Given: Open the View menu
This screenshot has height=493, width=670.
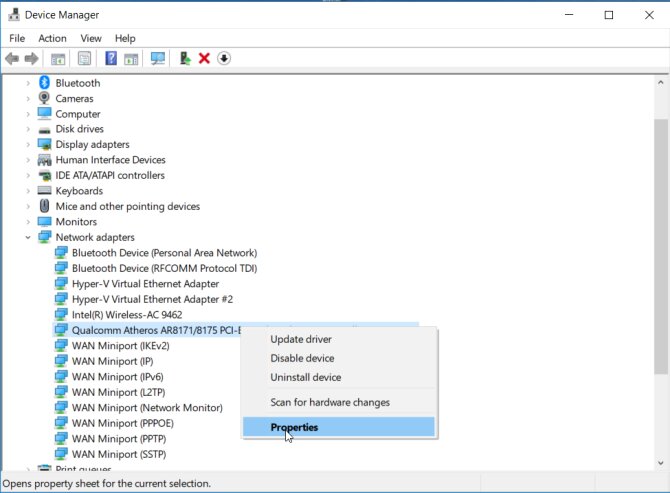Looking at the screenshot, I should pyautogui.click(x=91, y=38).
